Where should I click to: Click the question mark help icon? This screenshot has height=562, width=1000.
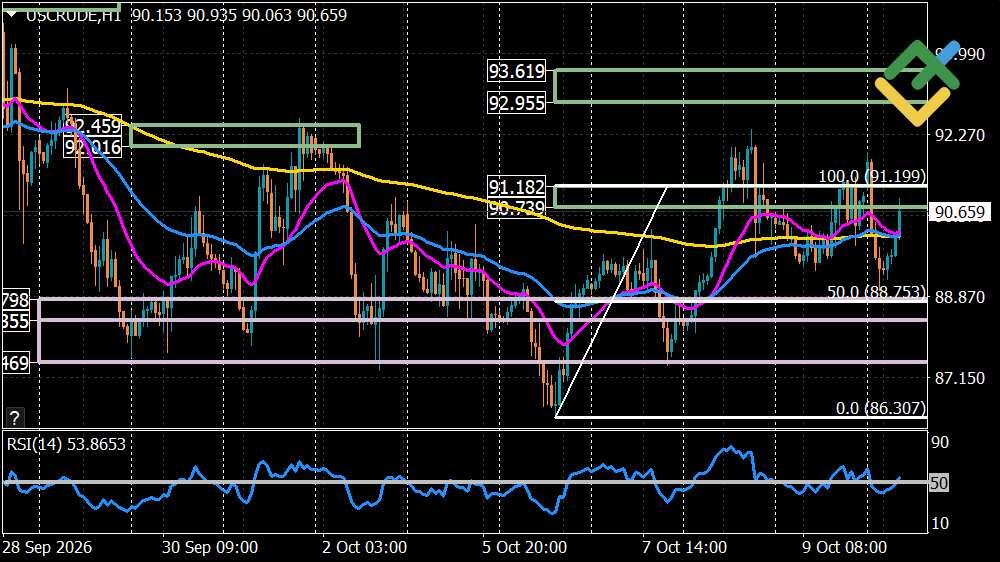click(14, 418)
